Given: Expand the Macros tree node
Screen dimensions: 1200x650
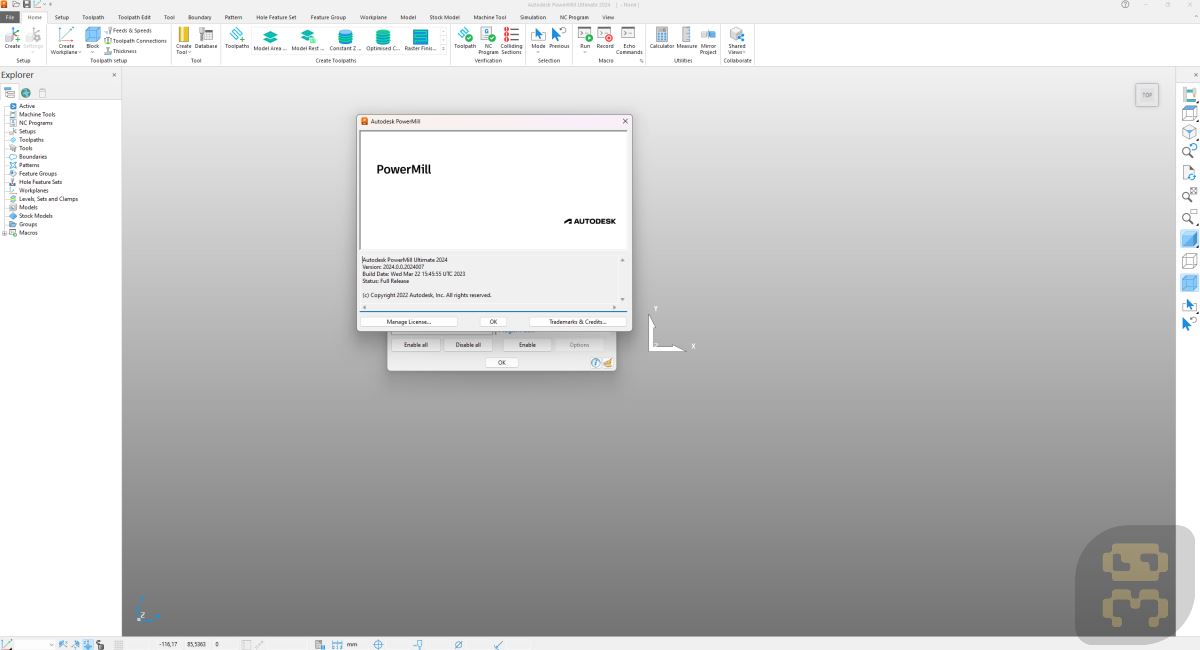Looking at the screenshot, I should [4, 233].
